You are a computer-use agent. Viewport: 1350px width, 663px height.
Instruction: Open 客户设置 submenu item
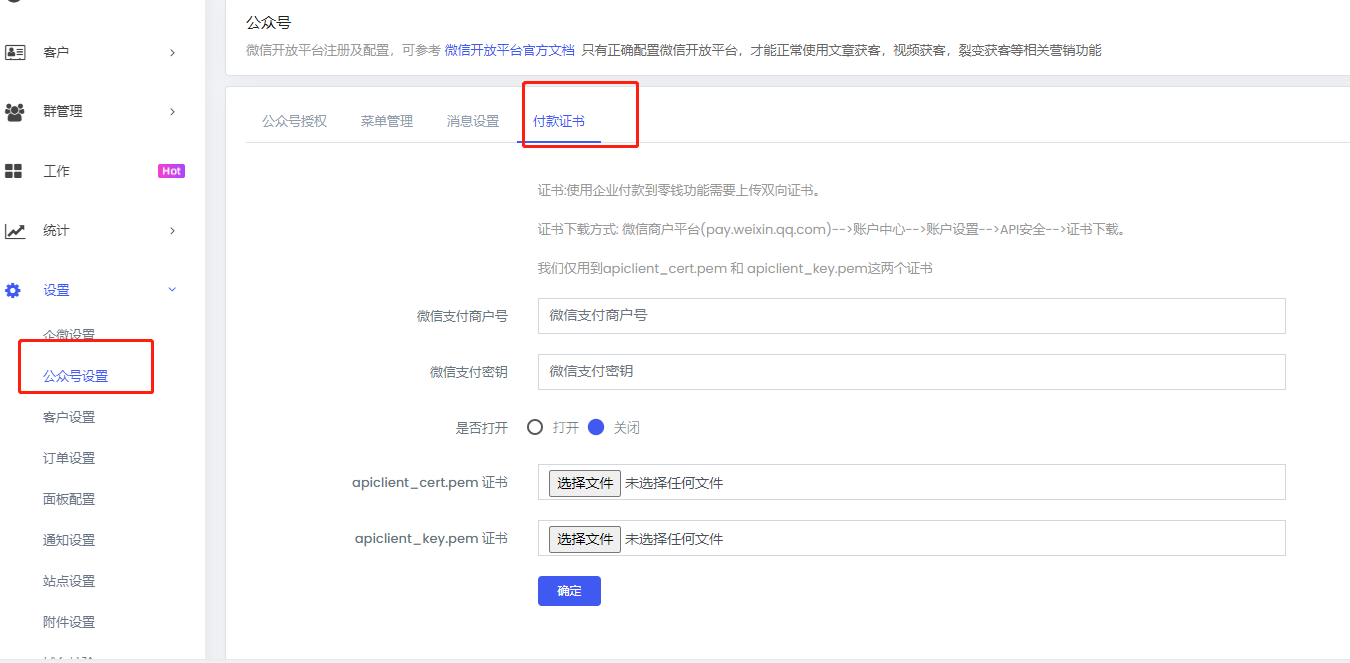click(x=69, y=417)
